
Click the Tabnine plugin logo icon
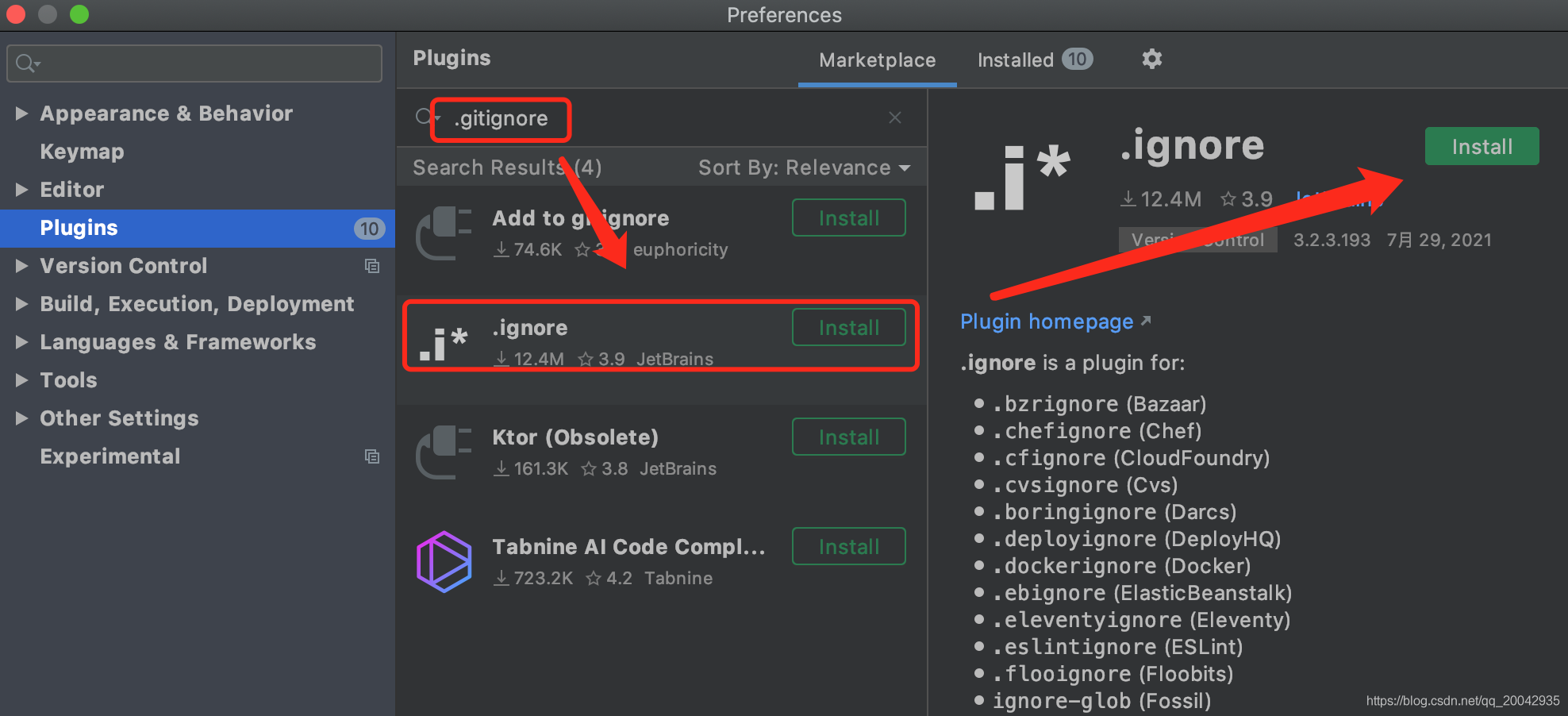(x=444, y=562)
